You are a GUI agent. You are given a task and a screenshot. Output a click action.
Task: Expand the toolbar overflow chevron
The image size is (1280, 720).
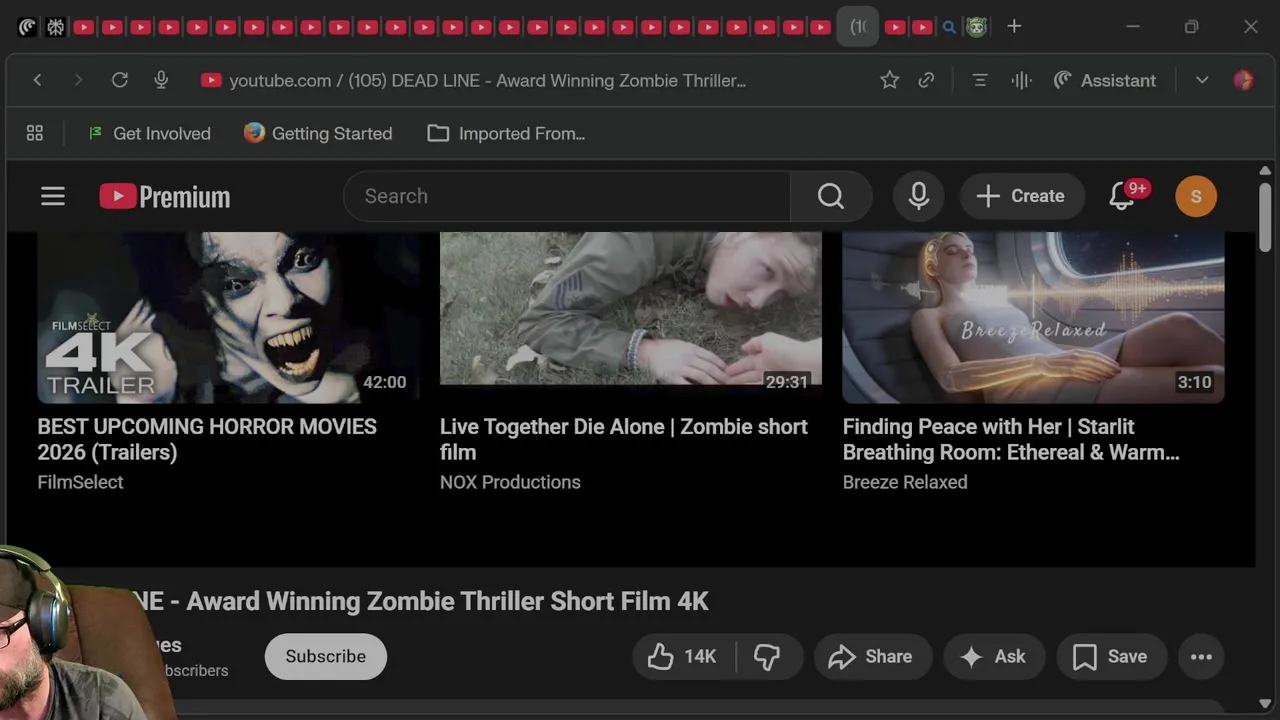click(x=1202, y=80)
